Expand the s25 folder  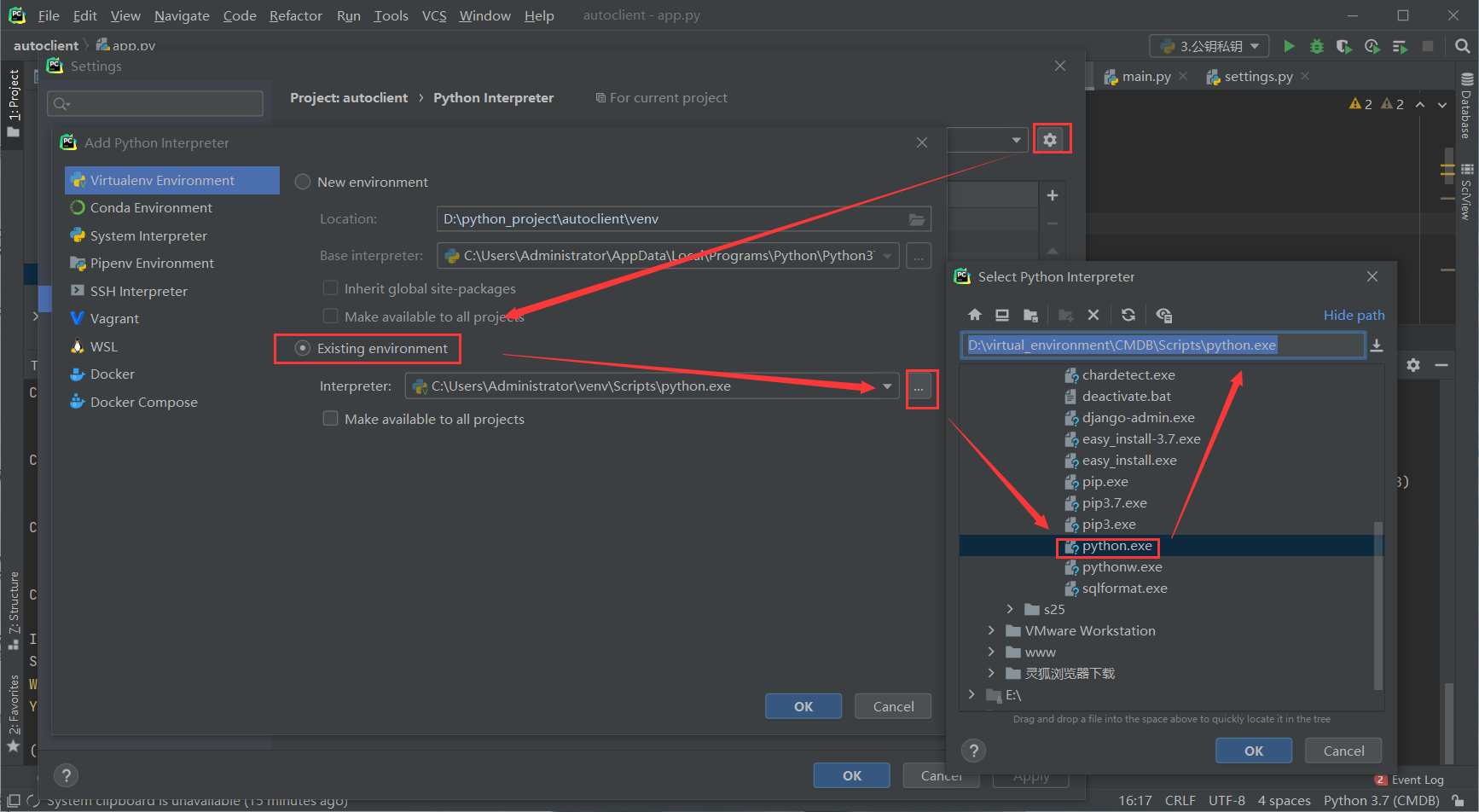coord(1010,609)
